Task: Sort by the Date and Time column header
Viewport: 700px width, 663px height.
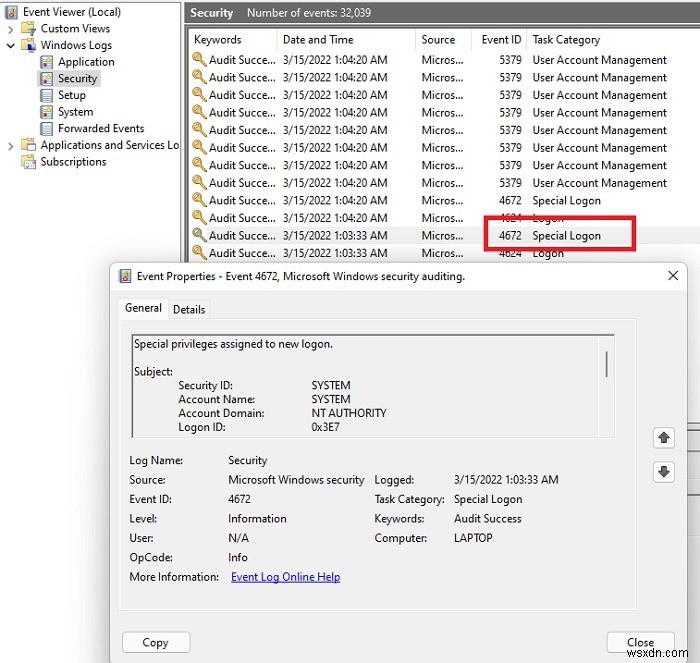Action: coord(346,40)
